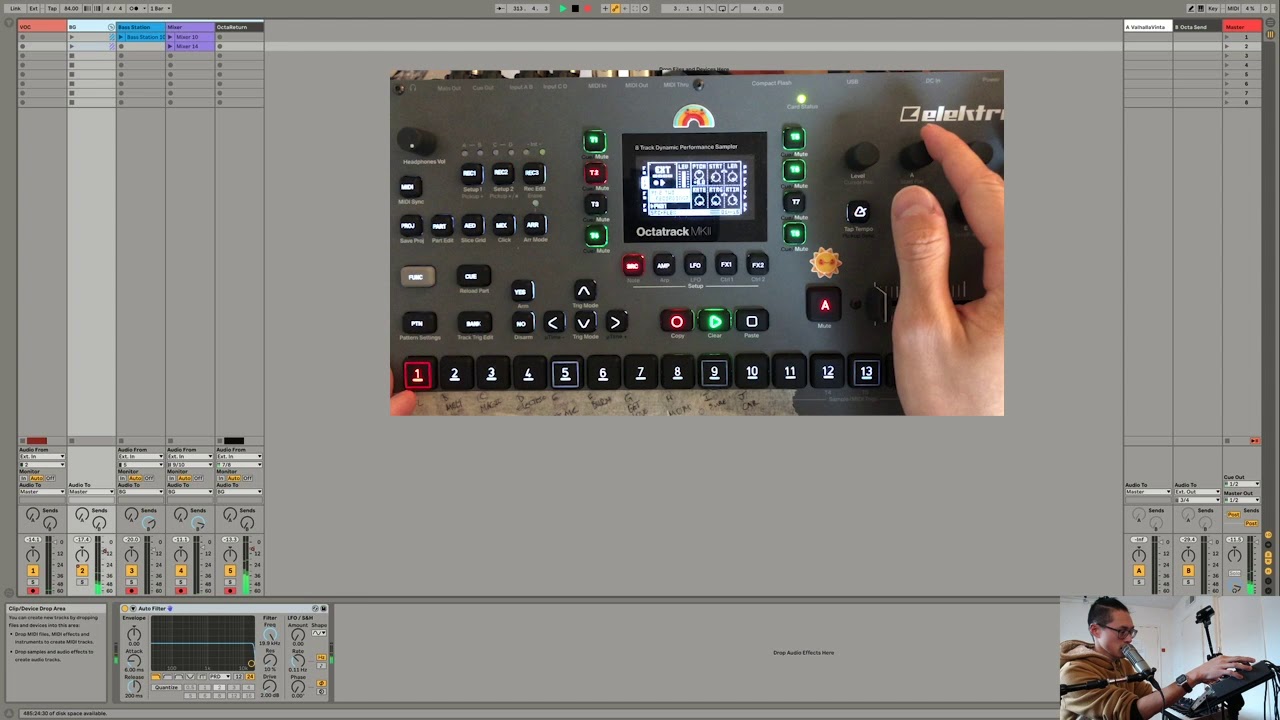The height and width of the screenshot is (720, 1280).
Task: Toggle automation arm icon in transport
Action: tap(615, 8)
